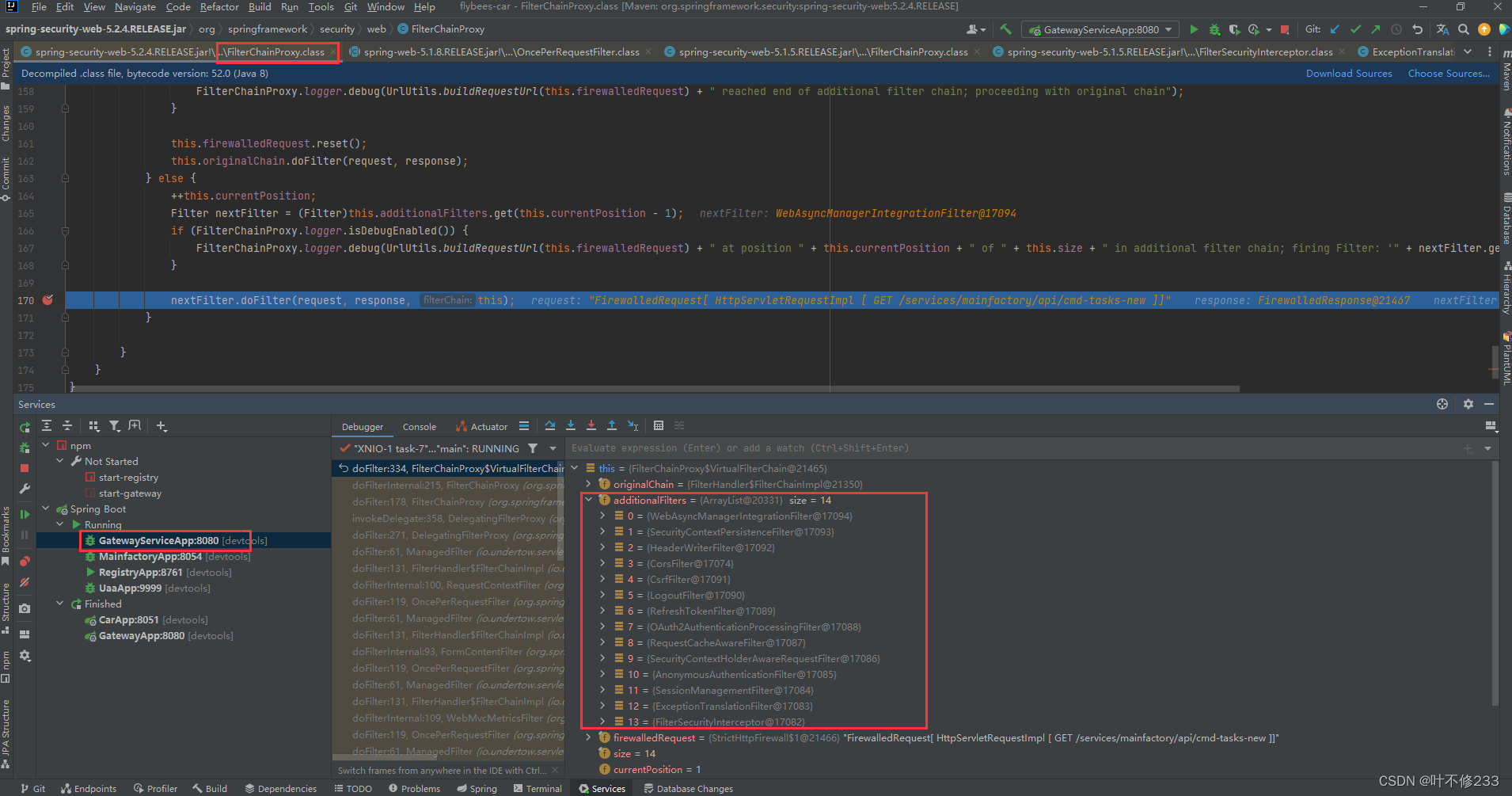Screen dimensions: 1512x796
Task: Expand all services tree icon
Action: tap(47, 426)
